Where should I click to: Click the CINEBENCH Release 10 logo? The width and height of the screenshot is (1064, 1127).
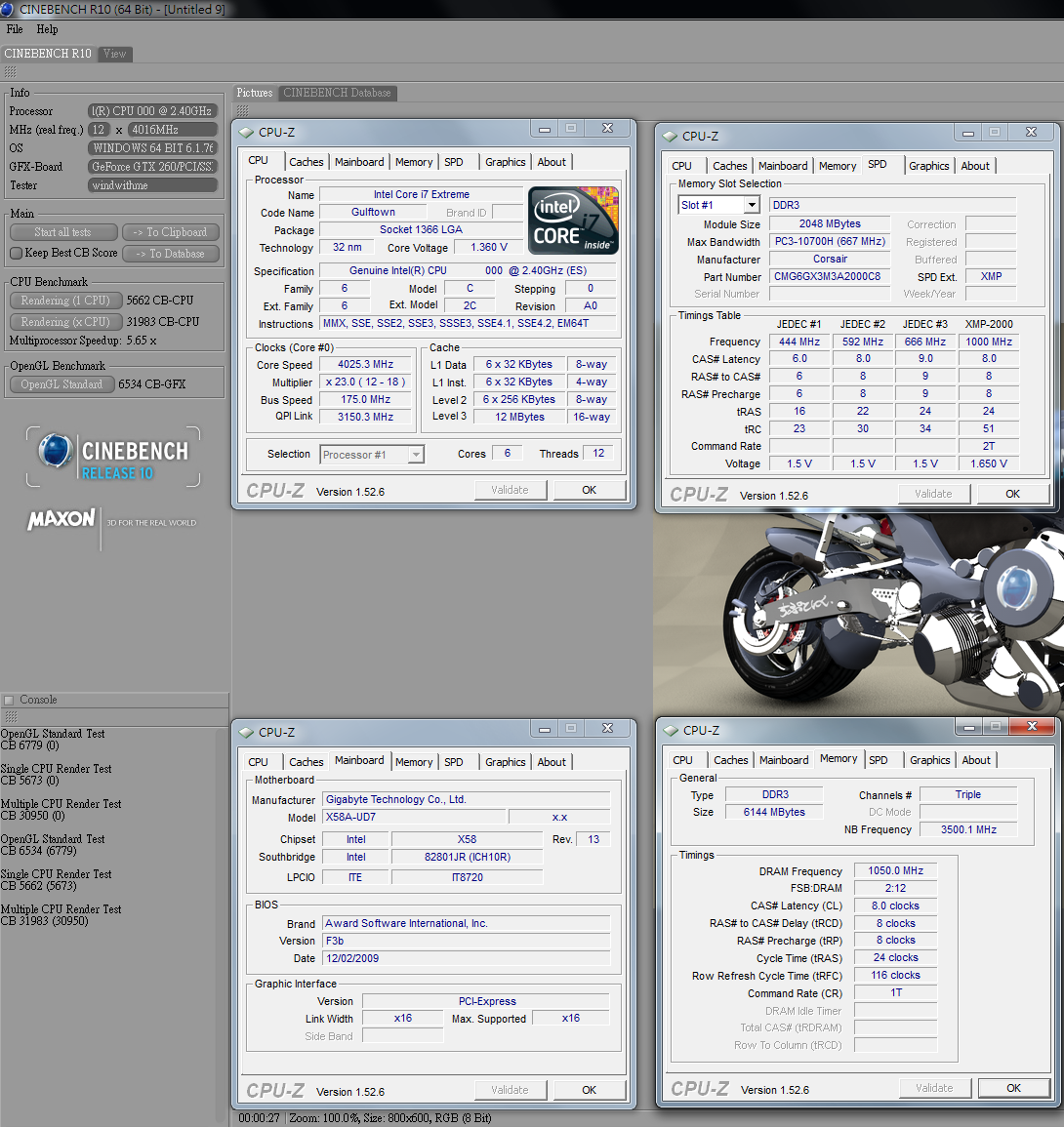click(113, 457)
